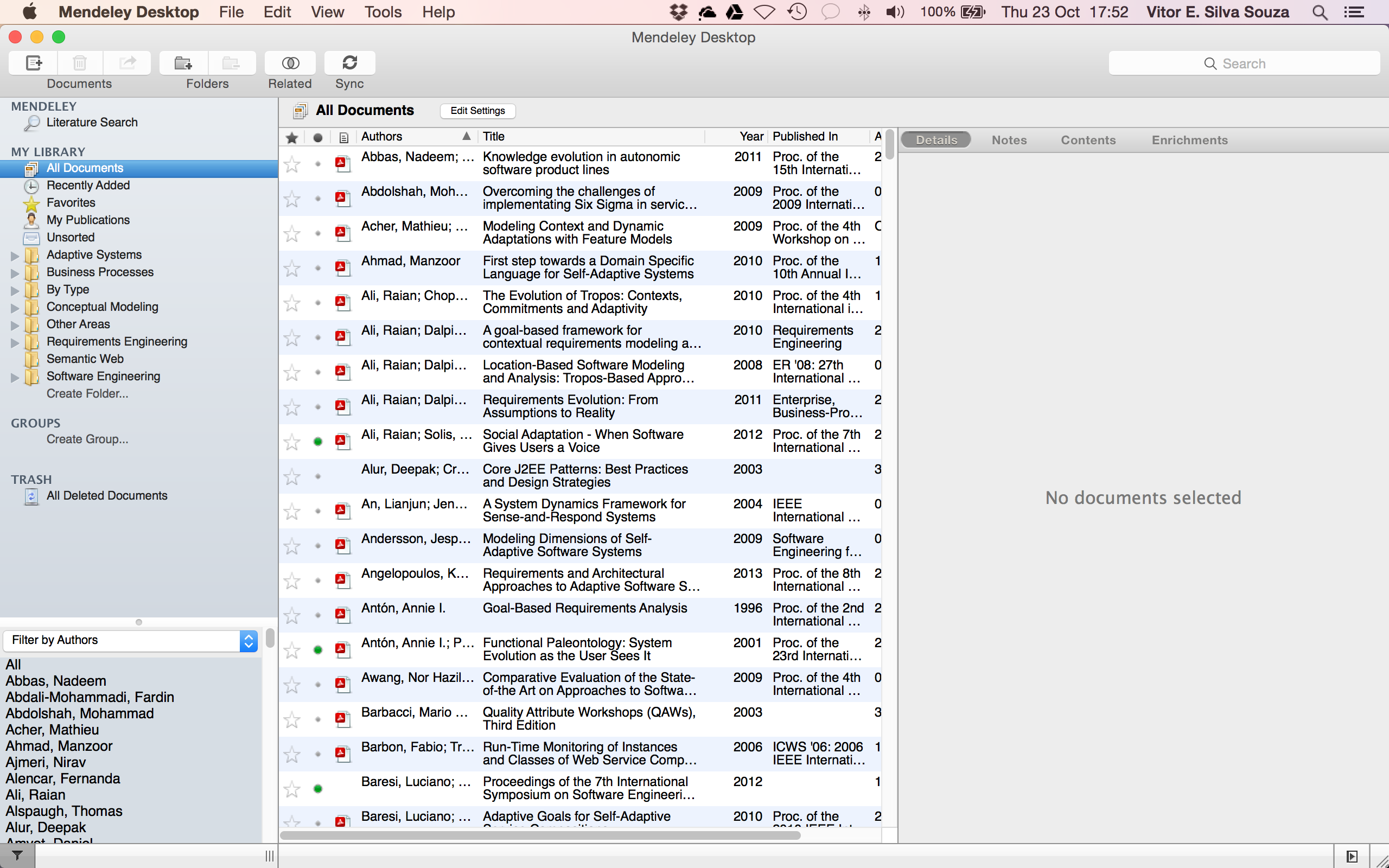Toggle favorite star for Core J2EE Patterns

tap(292, 476)
